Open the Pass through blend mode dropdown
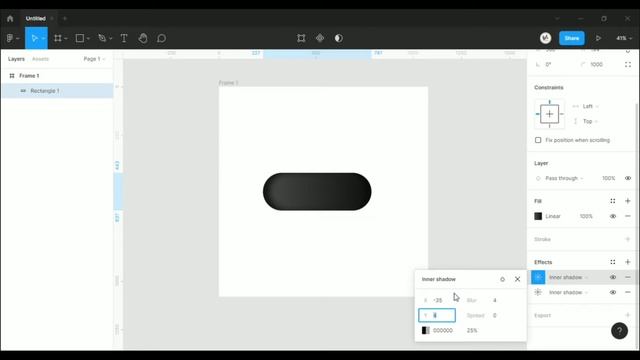The image size is (640, 360). [564, 178]
